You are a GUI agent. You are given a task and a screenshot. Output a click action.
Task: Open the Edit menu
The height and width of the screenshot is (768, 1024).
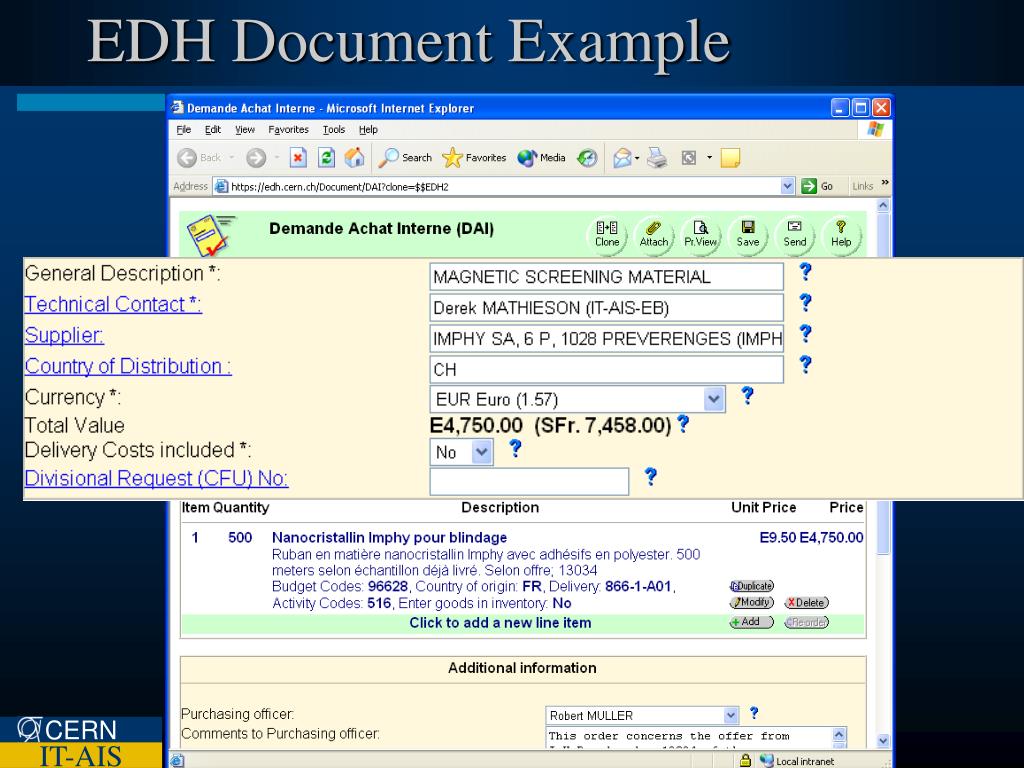213,129
